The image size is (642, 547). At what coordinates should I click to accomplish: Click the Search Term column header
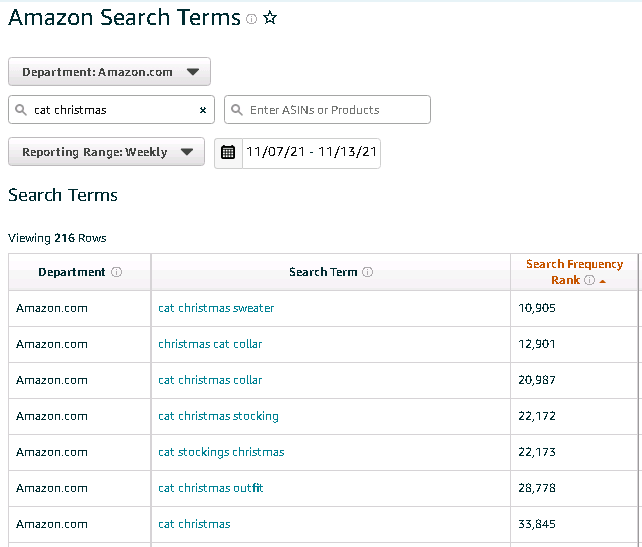[x=330, y=272]
